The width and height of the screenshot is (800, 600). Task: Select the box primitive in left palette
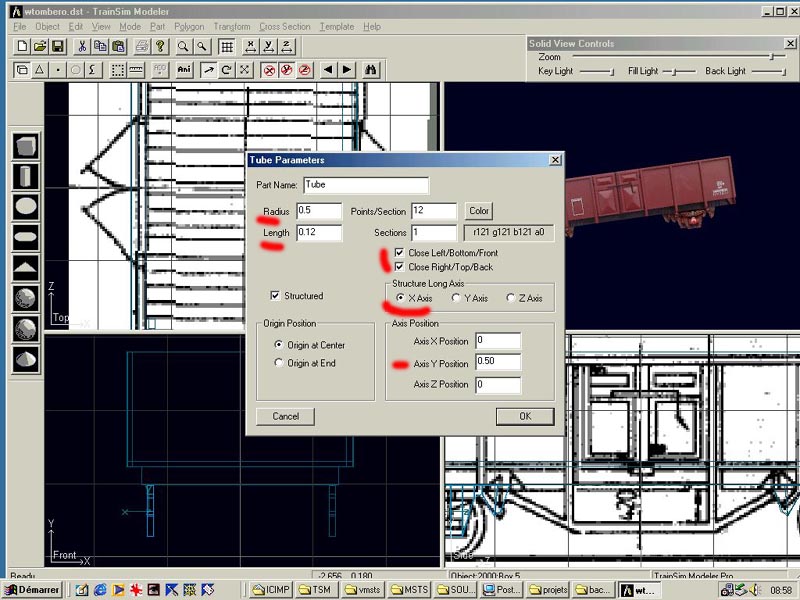tap(26, 147)
